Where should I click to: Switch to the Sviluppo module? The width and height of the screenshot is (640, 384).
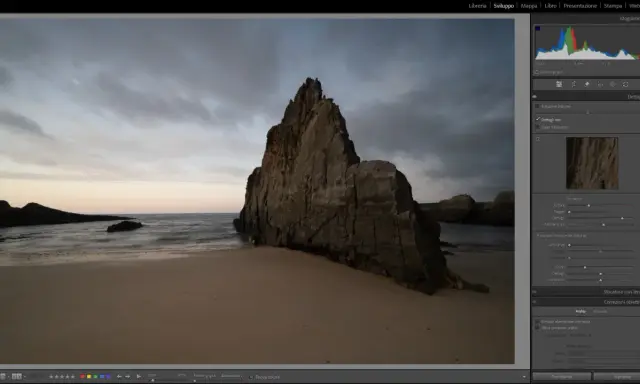point(504,6)
